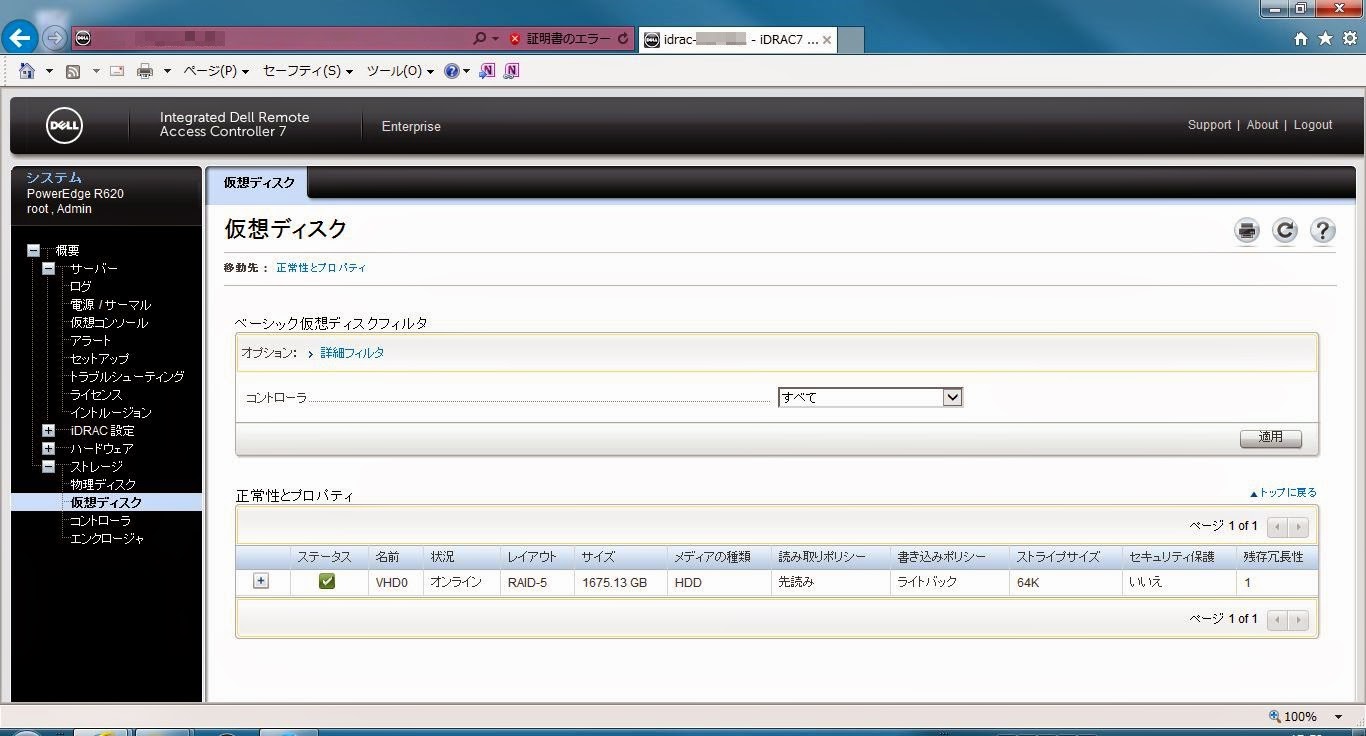This screenshot has height=736, width=1366.
Task: Click the browser home icon at the top right
Action: click(1301, 38)
